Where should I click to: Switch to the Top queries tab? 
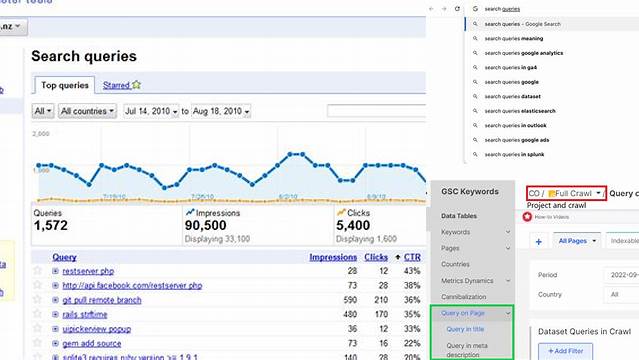pos(65,85)
